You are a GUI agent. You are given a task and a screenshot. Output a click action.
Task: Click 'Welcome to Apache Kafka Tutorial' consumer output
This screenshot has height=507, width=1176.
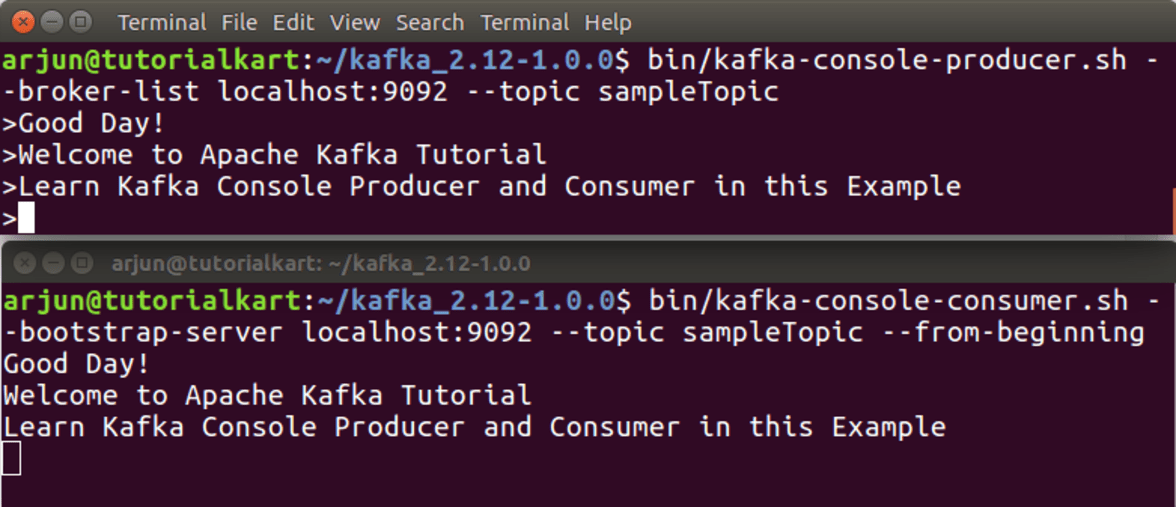point(267,395)
